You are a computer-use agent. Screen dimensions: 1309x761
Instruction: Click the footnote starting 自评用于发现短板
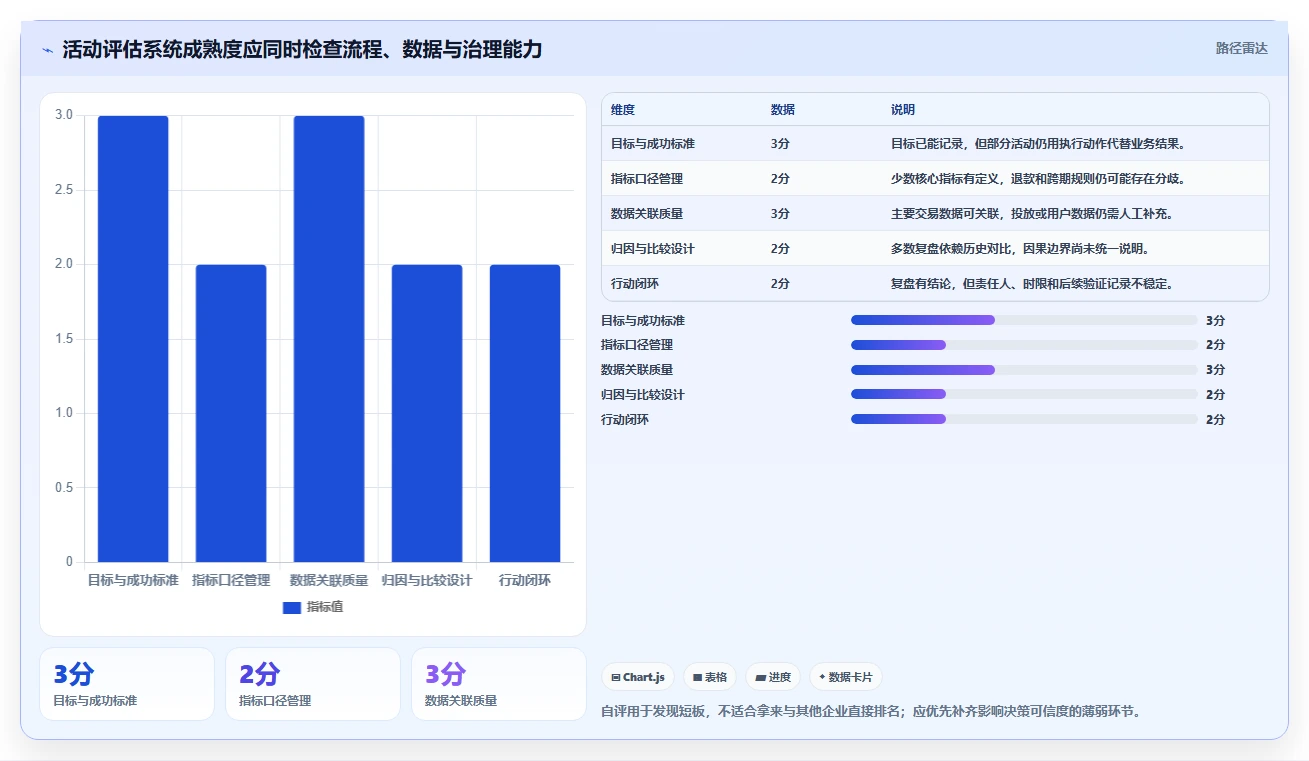tap(871, 712)
